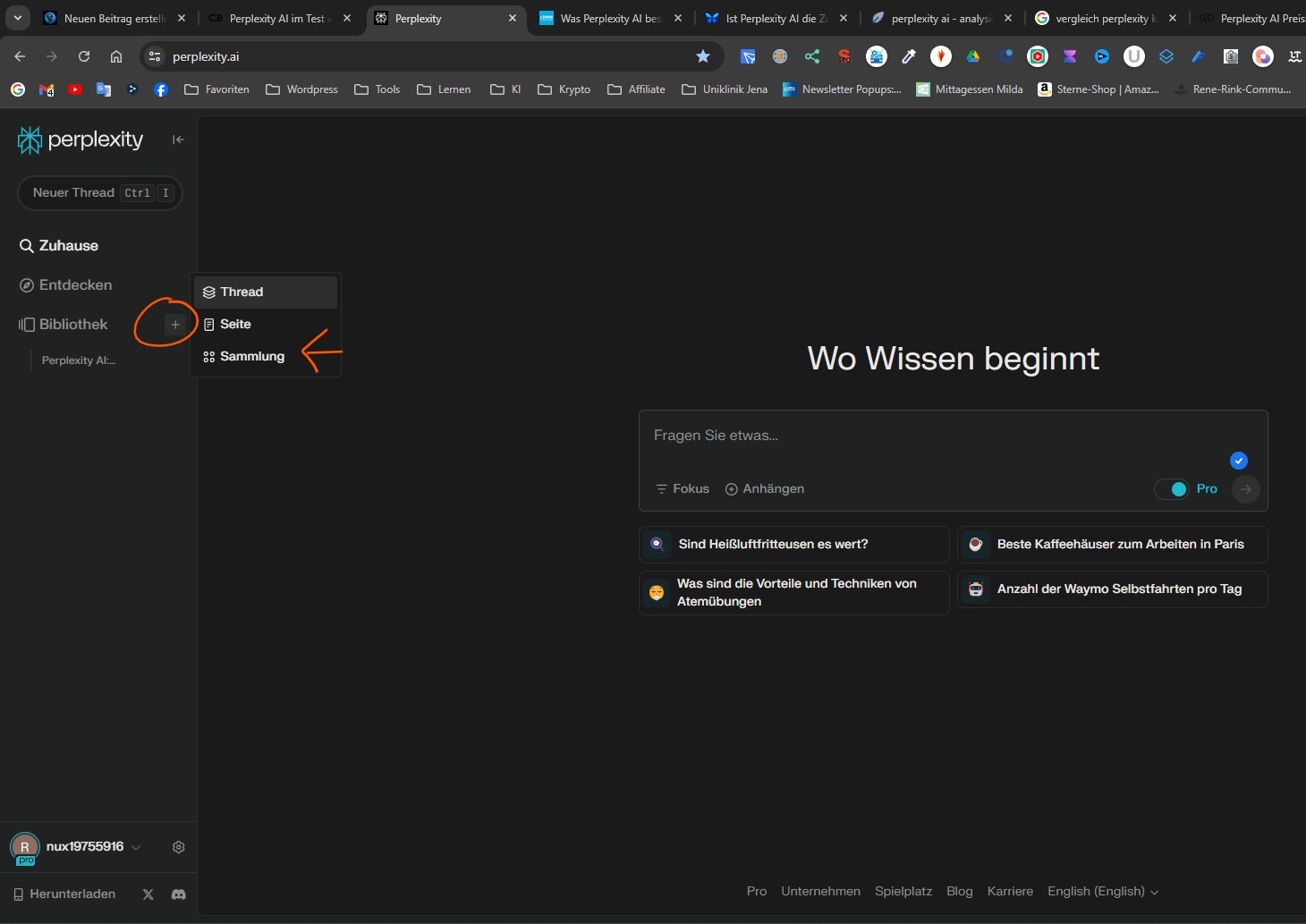Open the Discord icon link
The image size is (1306, 924).
tap(179, 894)
